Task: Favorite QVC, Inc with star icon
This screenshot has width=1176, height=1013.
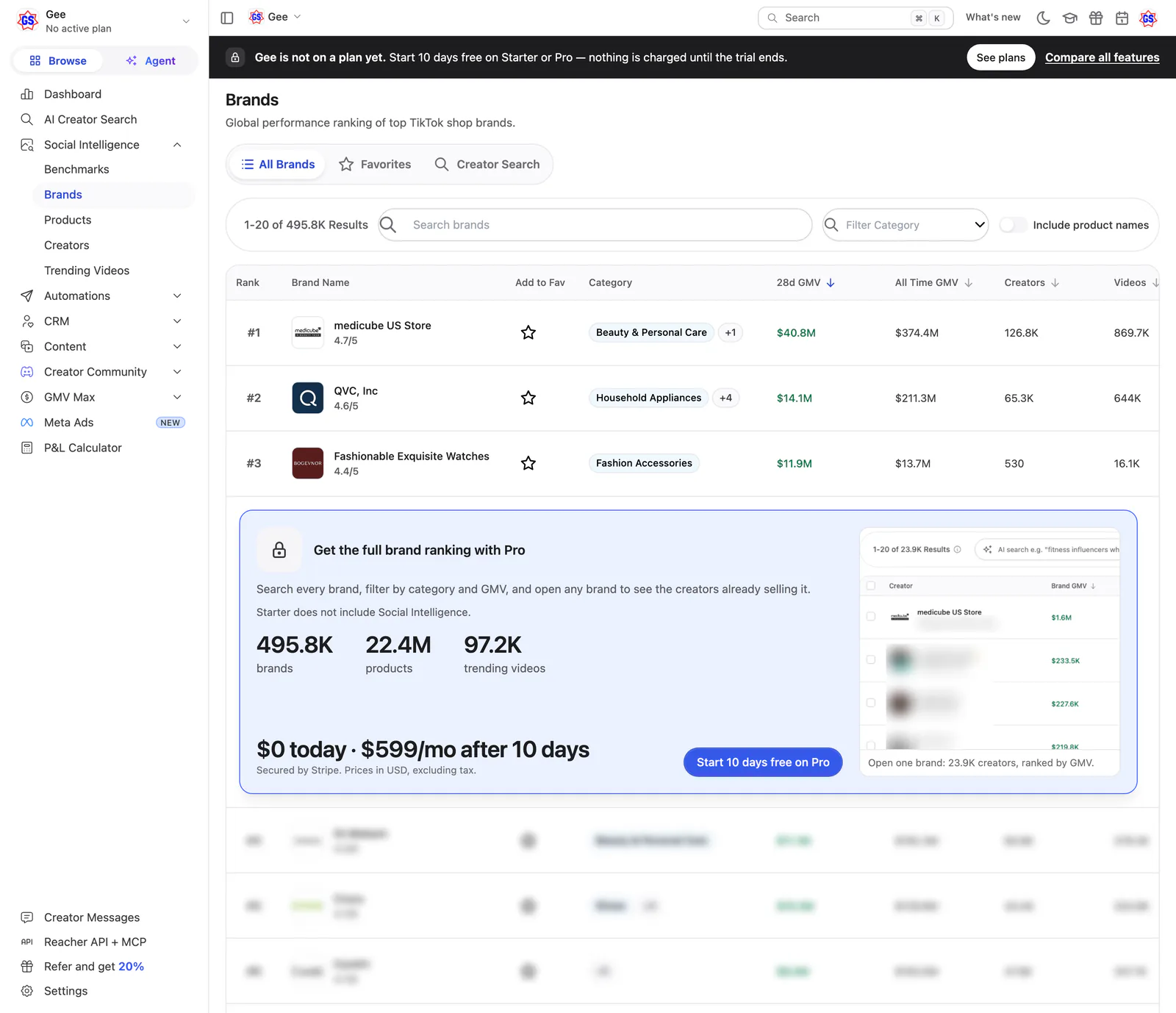Action: 528,398
